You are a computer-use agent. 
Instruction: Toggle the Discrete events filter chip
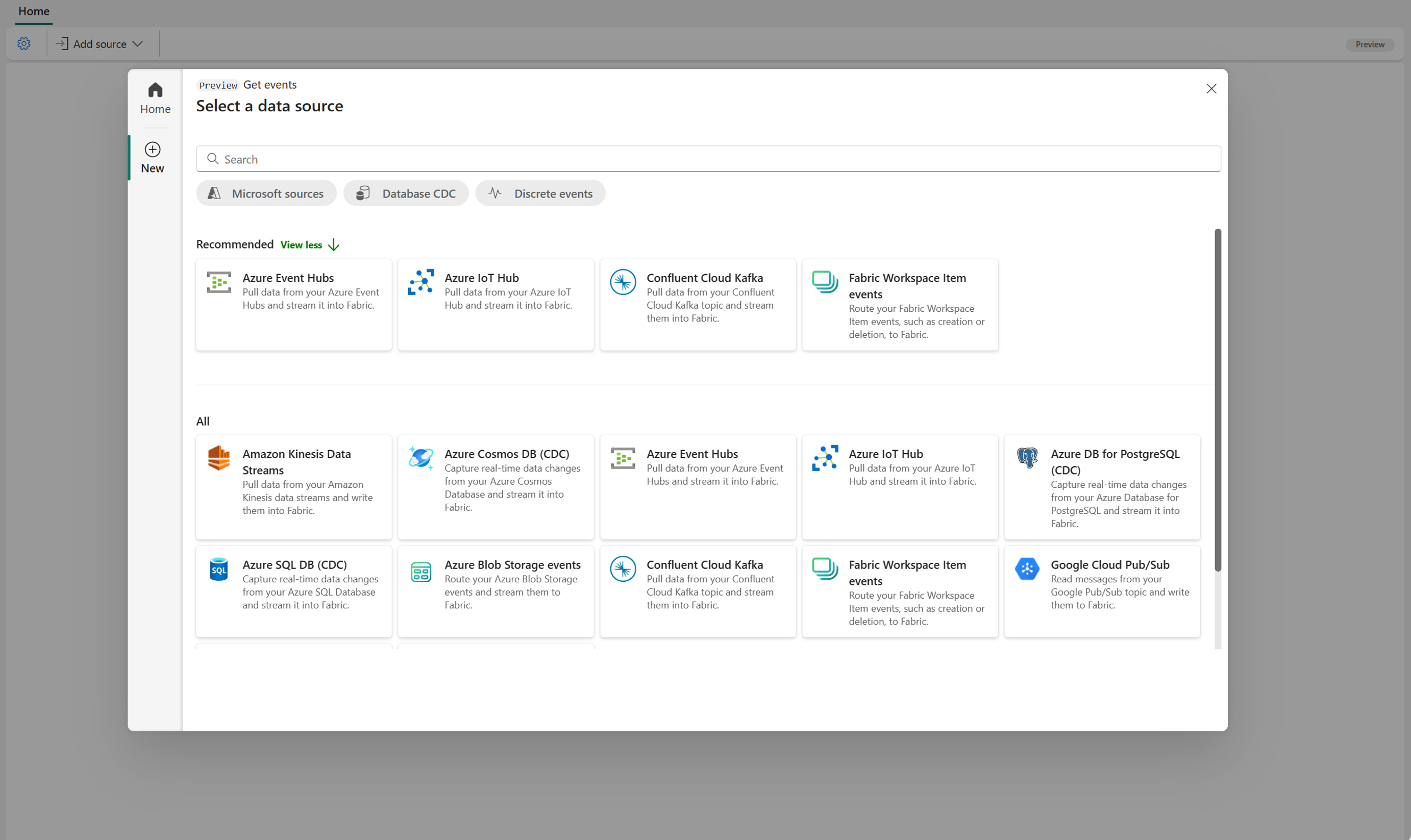(x=540, y=193)
